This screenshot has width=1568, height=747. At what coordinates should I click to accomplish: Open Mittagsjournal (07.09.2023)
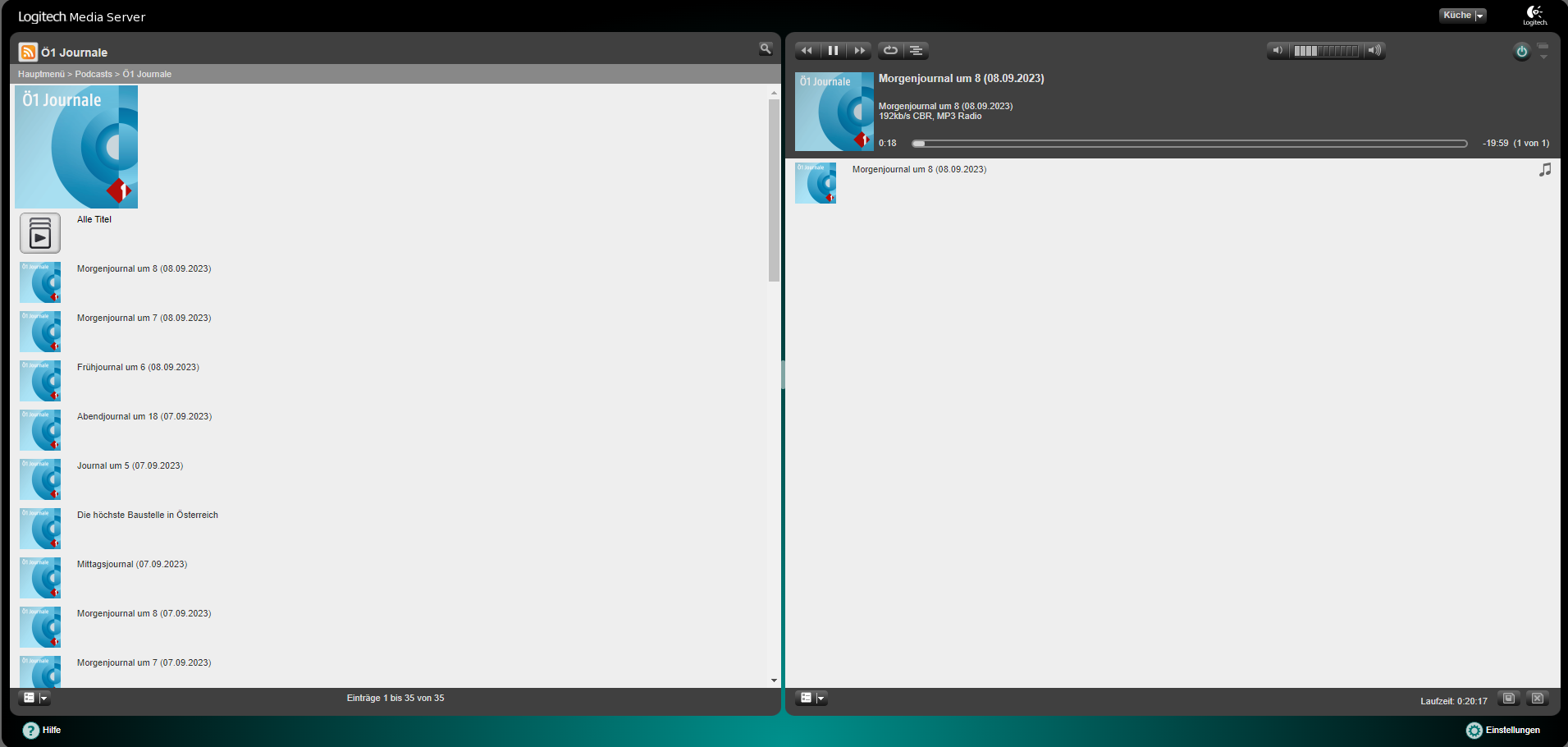point(132,564)
